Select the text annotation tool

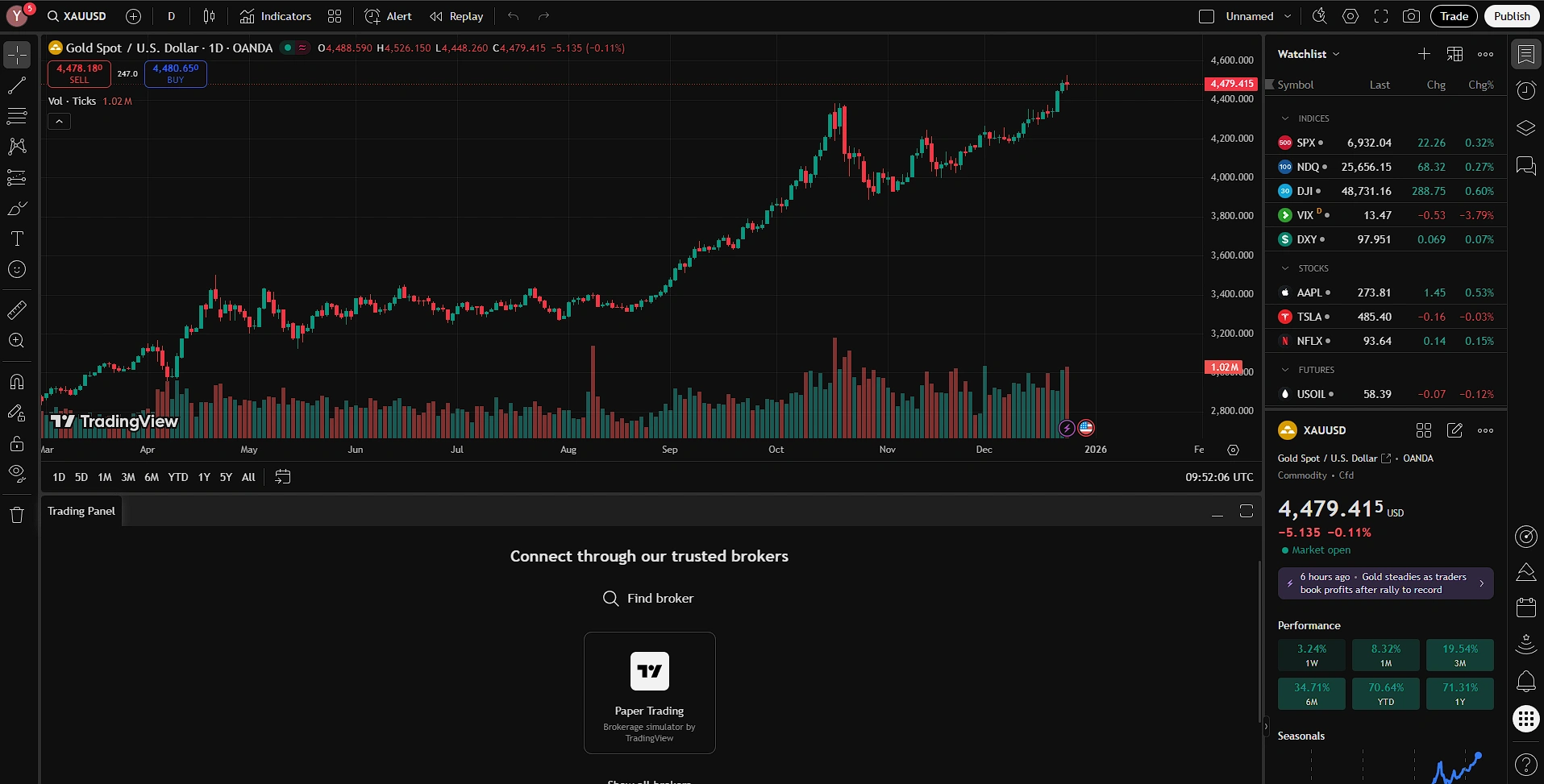pyautogui.click(x=17, y=239)
